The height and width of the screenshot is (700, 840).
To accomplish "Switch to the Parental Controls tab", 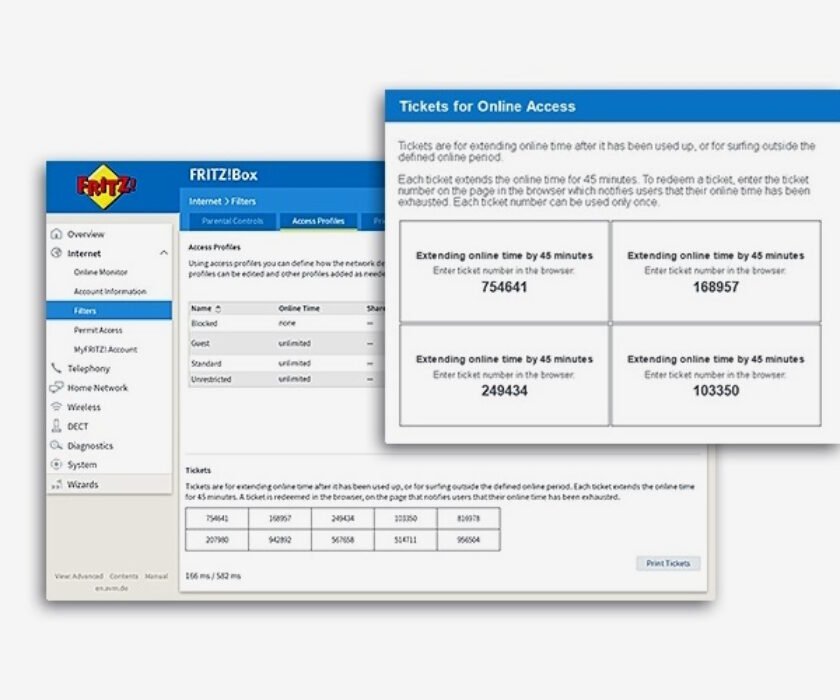I will coord(232,221).
